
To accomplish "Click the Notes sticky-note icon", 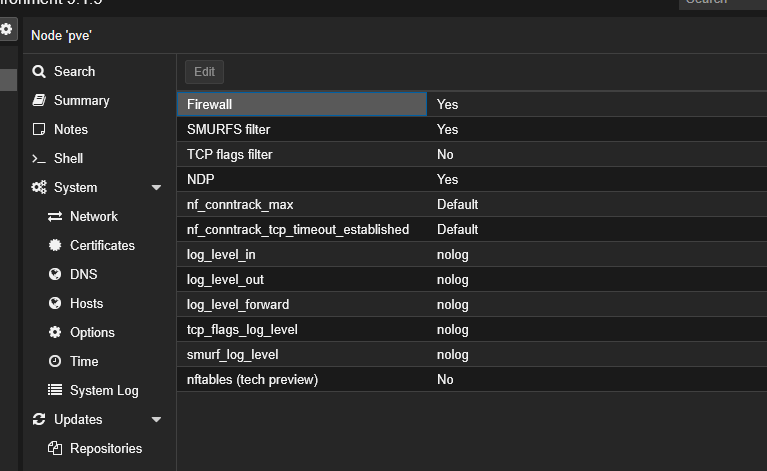I will 39,129.
